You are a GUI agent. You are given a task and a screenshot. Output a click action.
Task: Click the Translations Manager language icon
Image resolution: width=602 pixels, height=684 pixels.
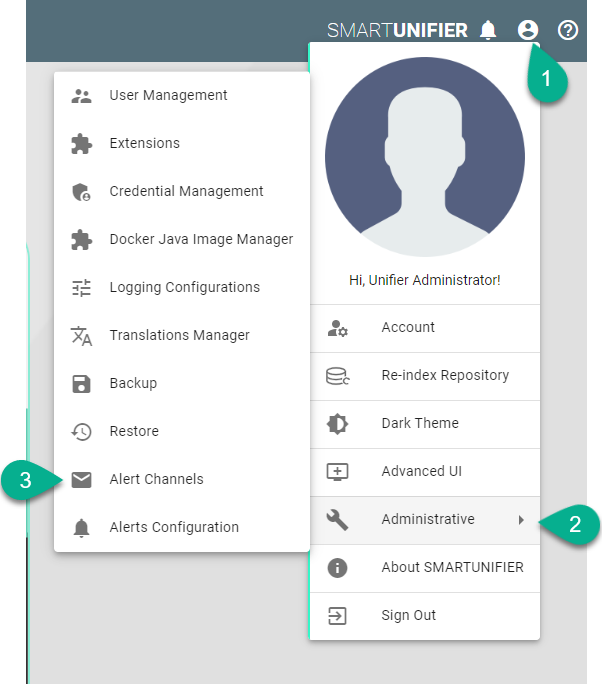82,336
